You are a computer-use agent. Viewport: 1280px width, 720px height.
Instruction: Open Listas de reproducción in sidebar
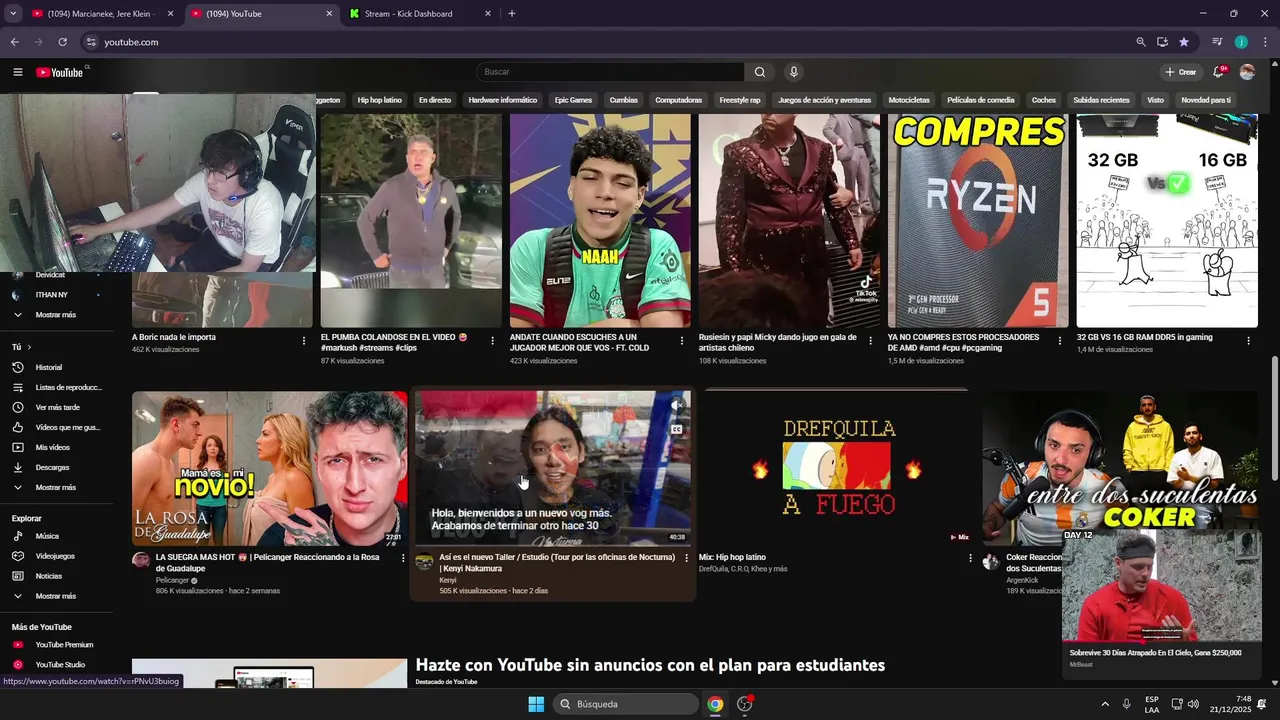(57, 387)
